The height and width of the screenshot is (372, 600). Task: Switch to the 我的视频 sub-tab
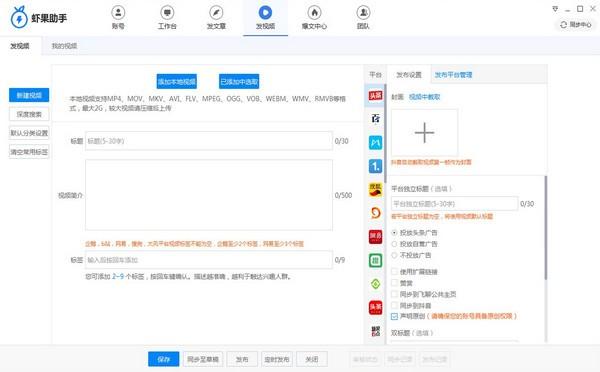64,46
